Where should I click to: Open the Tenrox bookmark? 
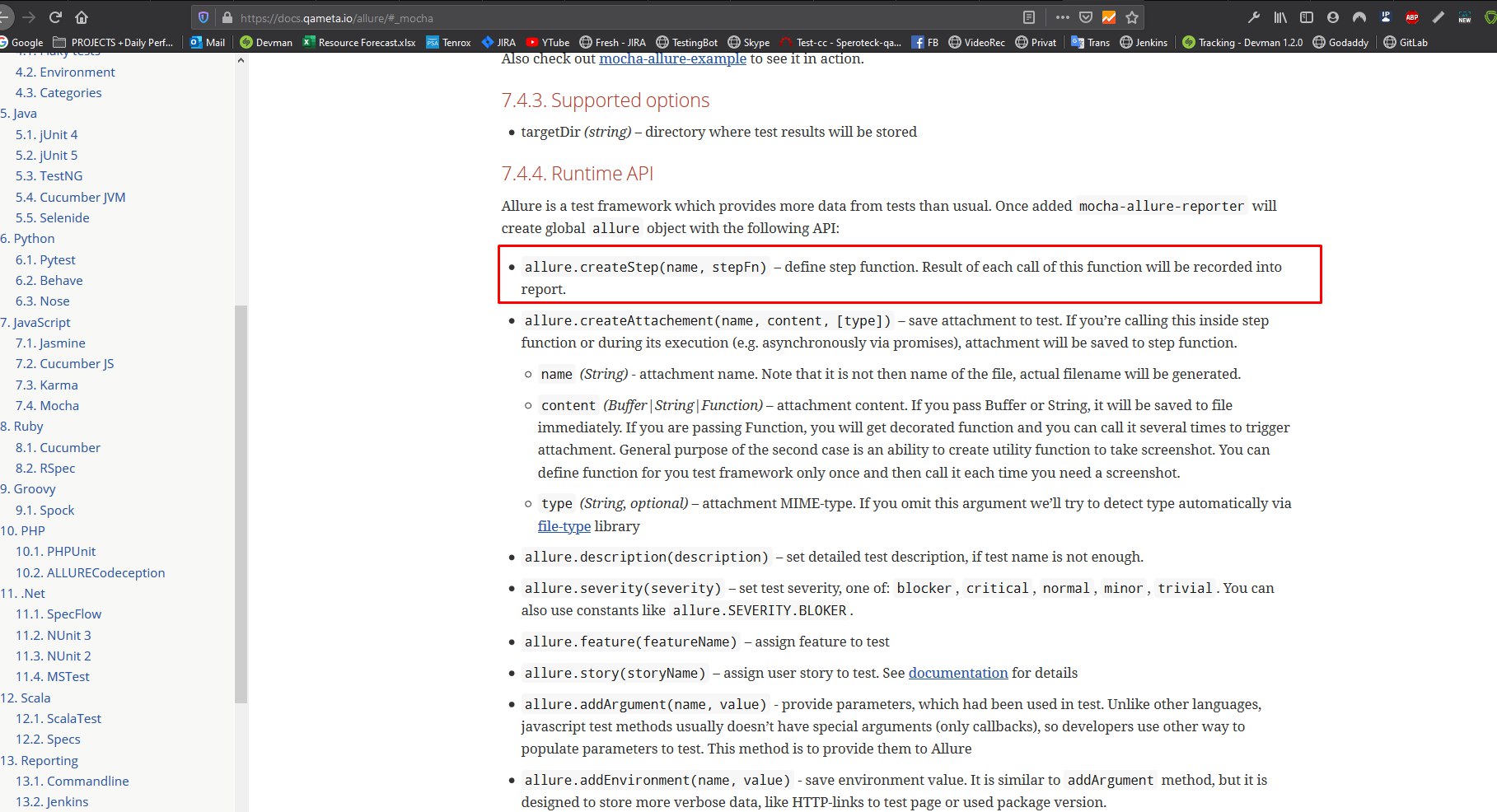click(x=449, y=42)
